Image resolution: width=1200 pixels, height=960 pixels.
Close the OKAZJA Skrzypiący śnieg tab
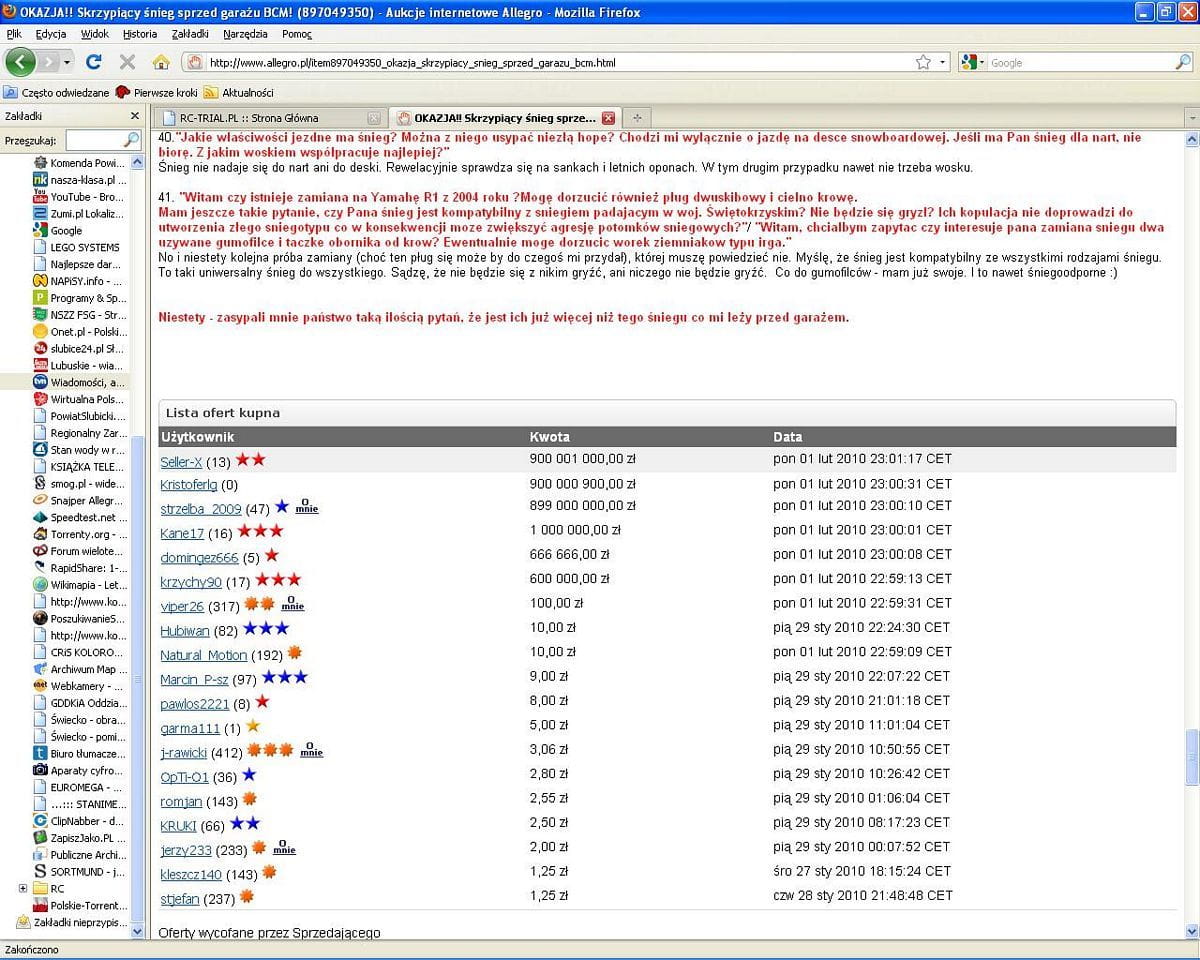pyautogui.click(x=608, y=117)
